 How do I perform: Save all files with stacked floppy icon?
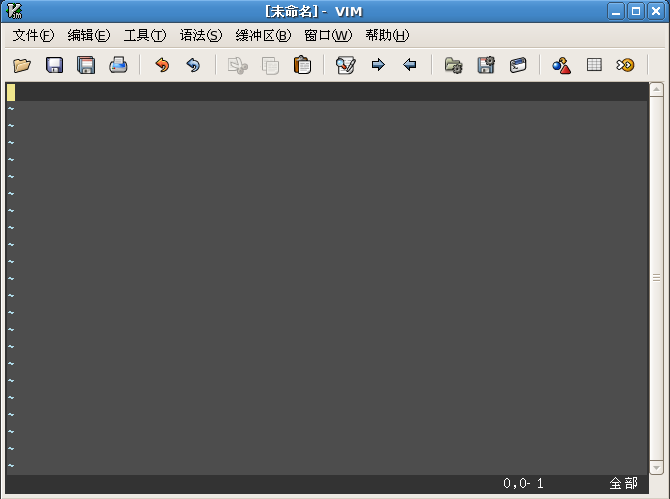[x=86, y=65]
